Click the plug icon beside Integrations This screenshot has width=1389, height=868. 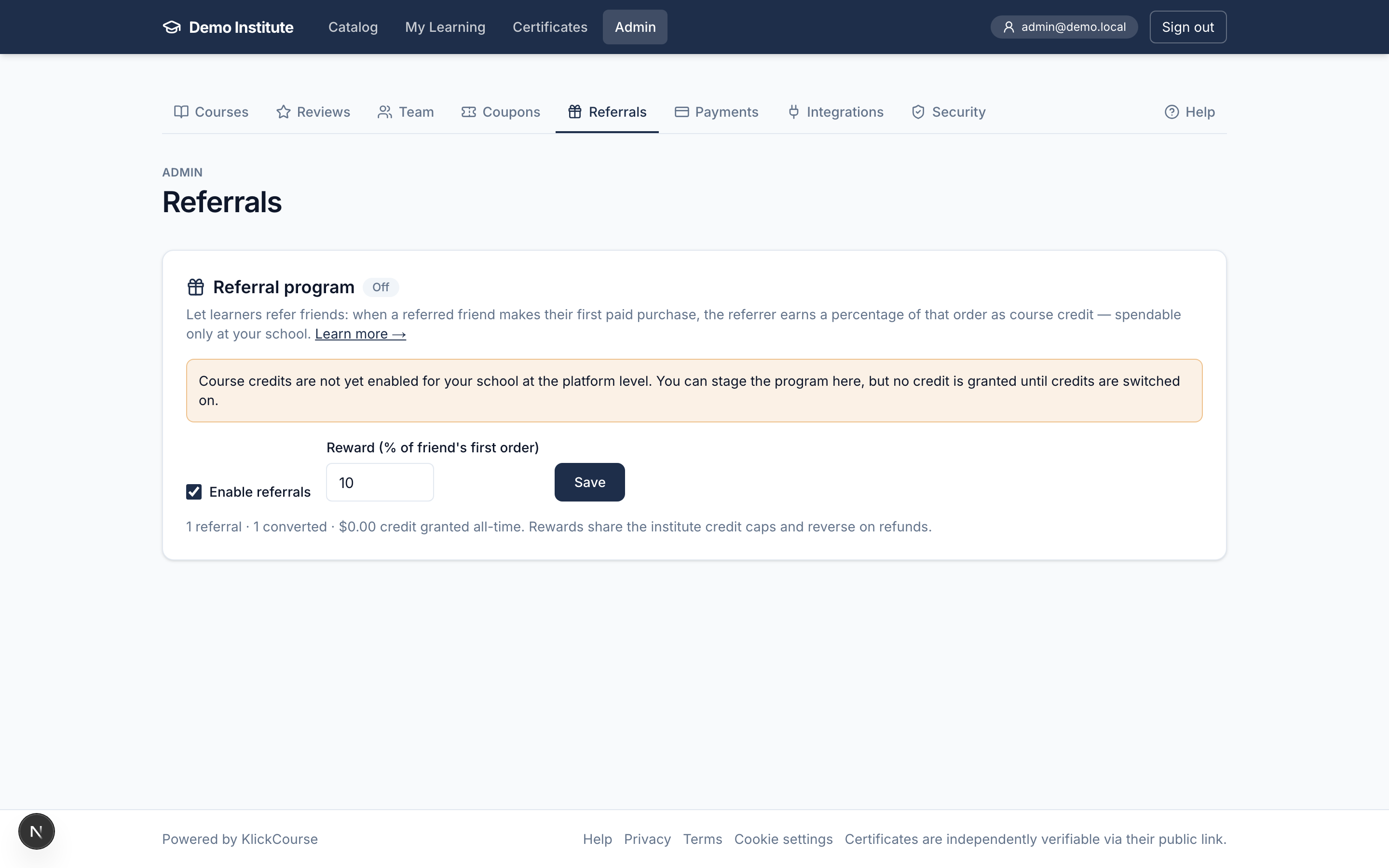click(793, 112)
